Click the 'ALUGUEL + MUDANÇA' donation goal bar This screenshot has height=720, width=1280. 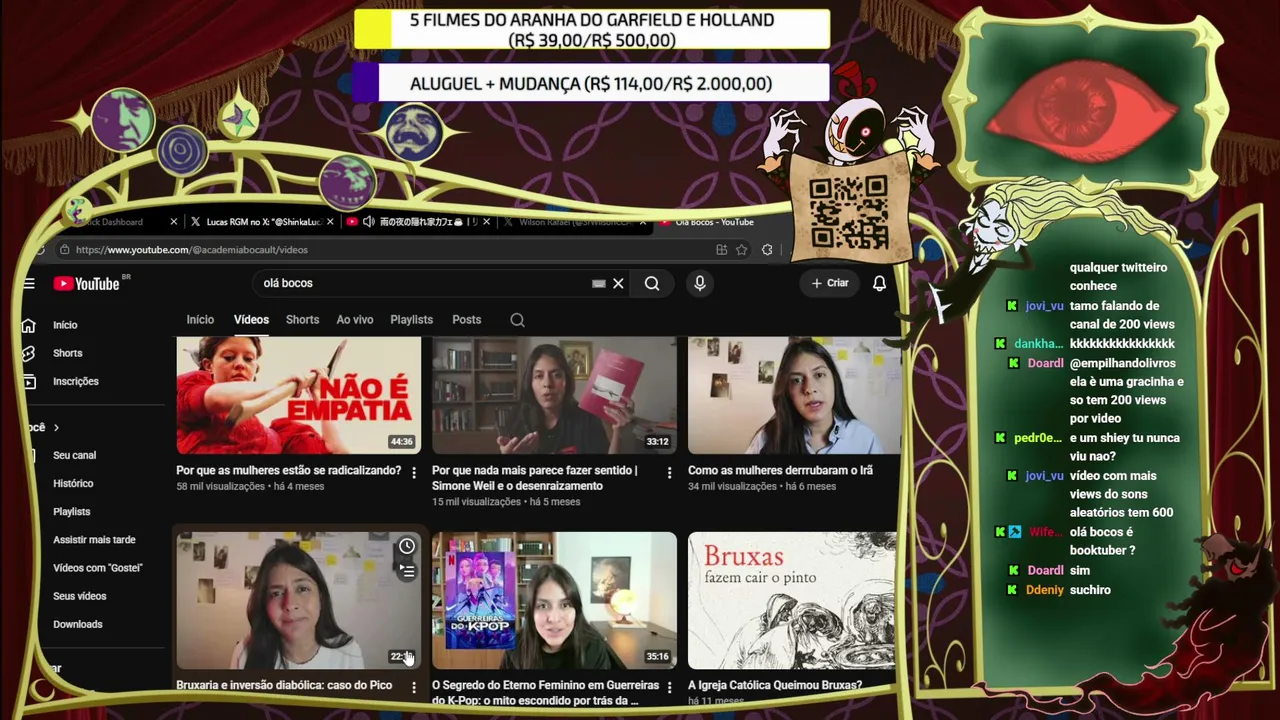click(591, 84)
